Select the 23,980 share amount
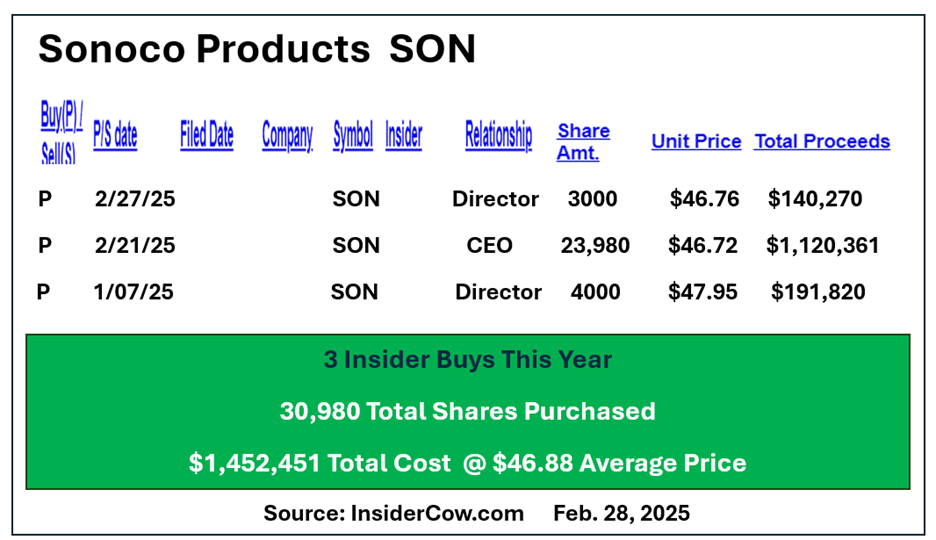The height and width of the screenshot is (540, 936). pyautogui.click(x=595, y=245)
